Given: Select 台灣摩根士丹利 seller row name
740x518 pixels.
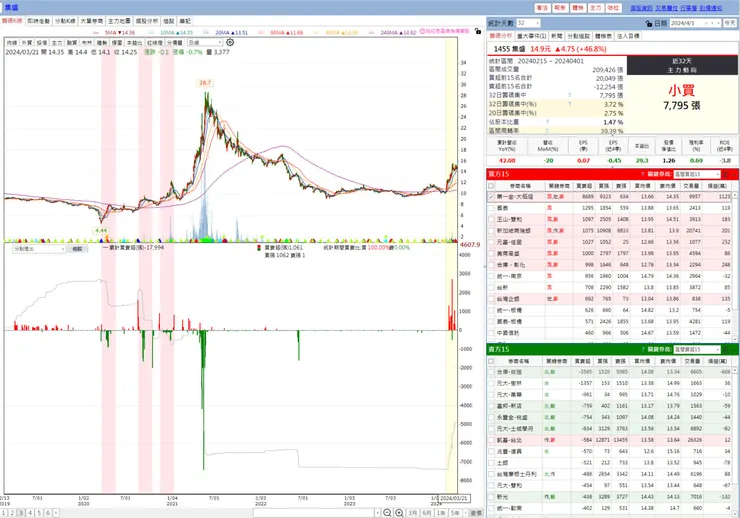Looking at the screenshot, I should pos(516,474).
